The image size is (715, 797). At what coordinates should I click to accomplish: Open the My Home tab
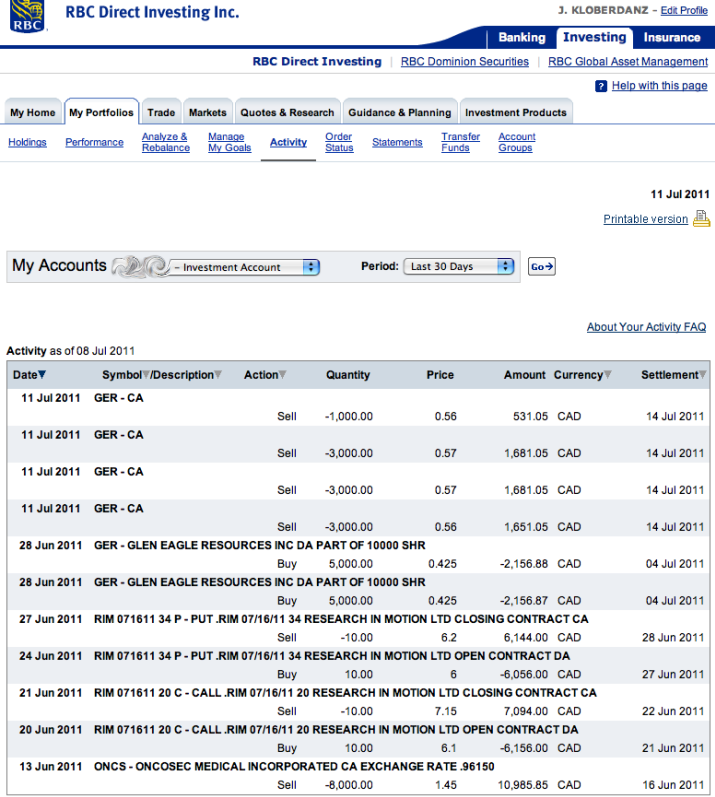[x=33, y=112]
